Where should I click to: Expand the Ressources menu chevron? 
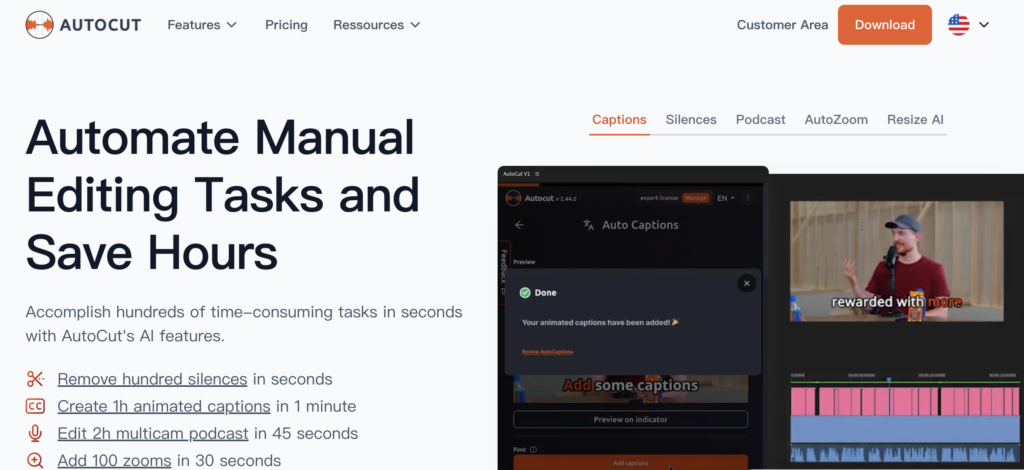click(x=415, y=25)
